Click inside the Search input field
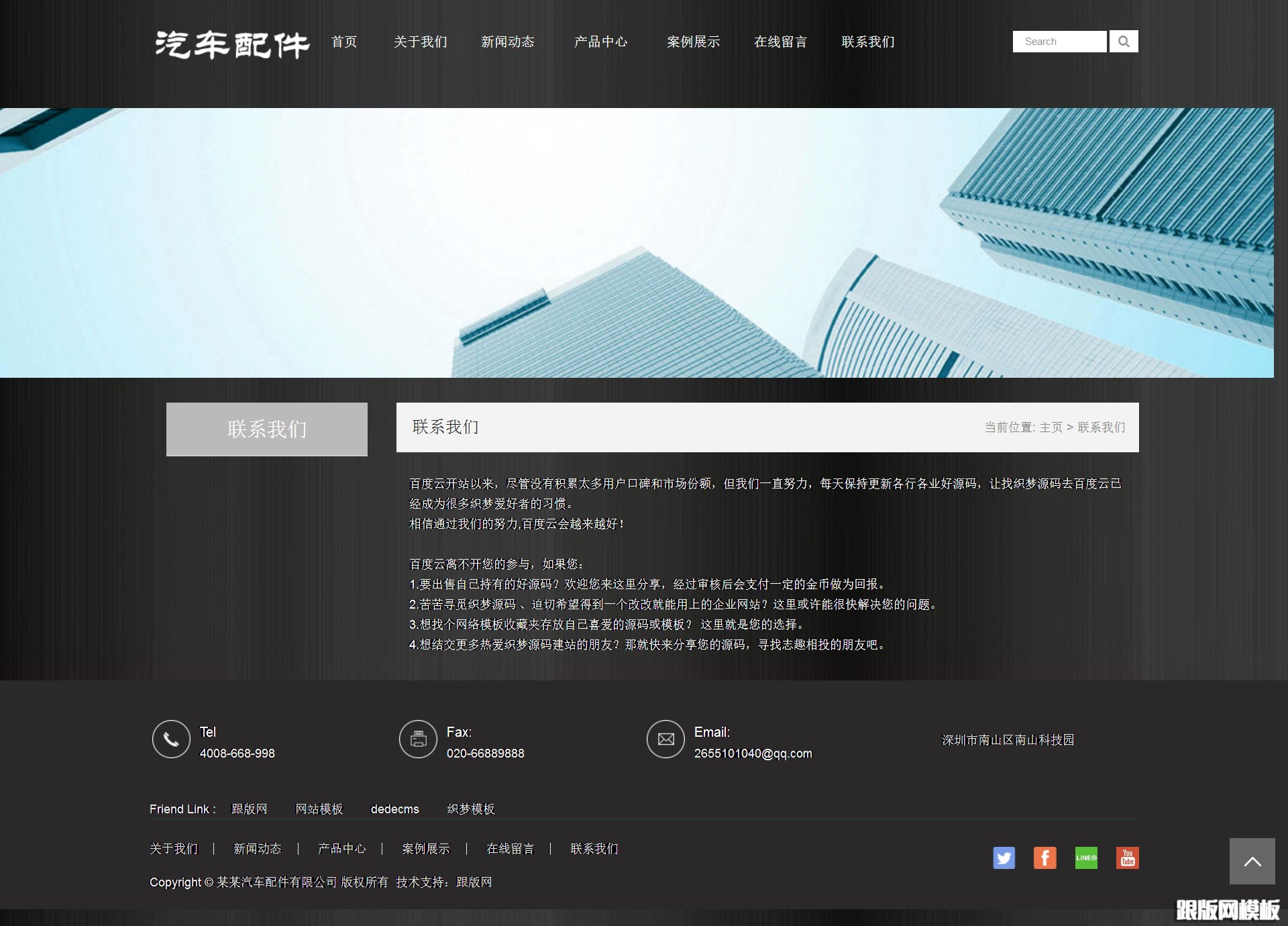 click(x=1059, y=41)
